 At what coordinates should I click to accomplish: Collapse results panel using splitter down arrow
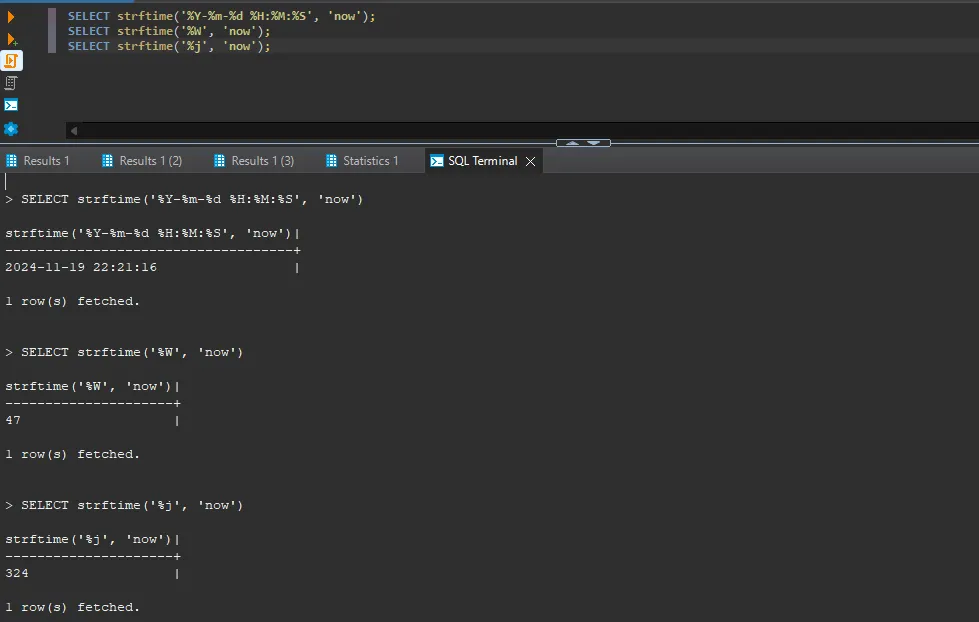tap(594, 143)
